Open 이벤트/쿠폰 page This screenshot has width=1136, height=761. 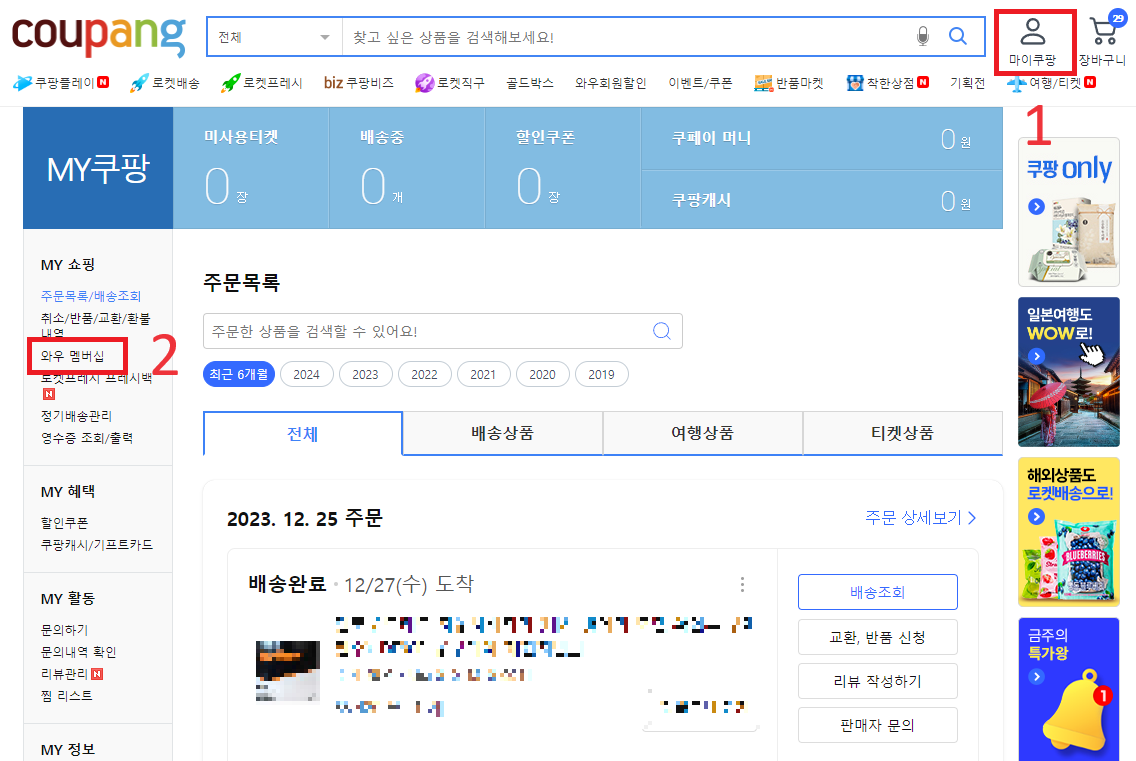(x=700, y=83)
